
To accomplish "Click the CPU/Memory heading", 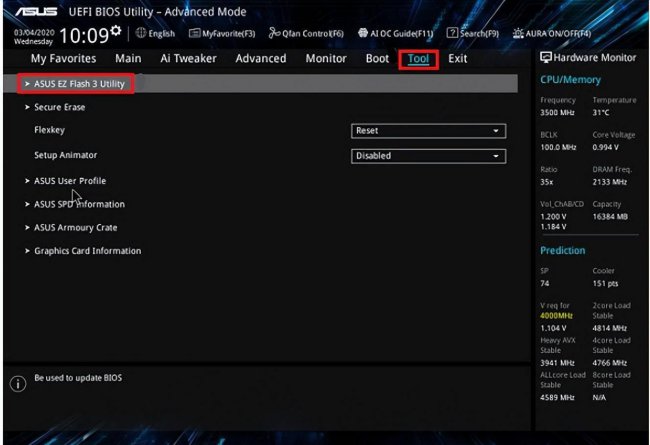I will [570, 80].
